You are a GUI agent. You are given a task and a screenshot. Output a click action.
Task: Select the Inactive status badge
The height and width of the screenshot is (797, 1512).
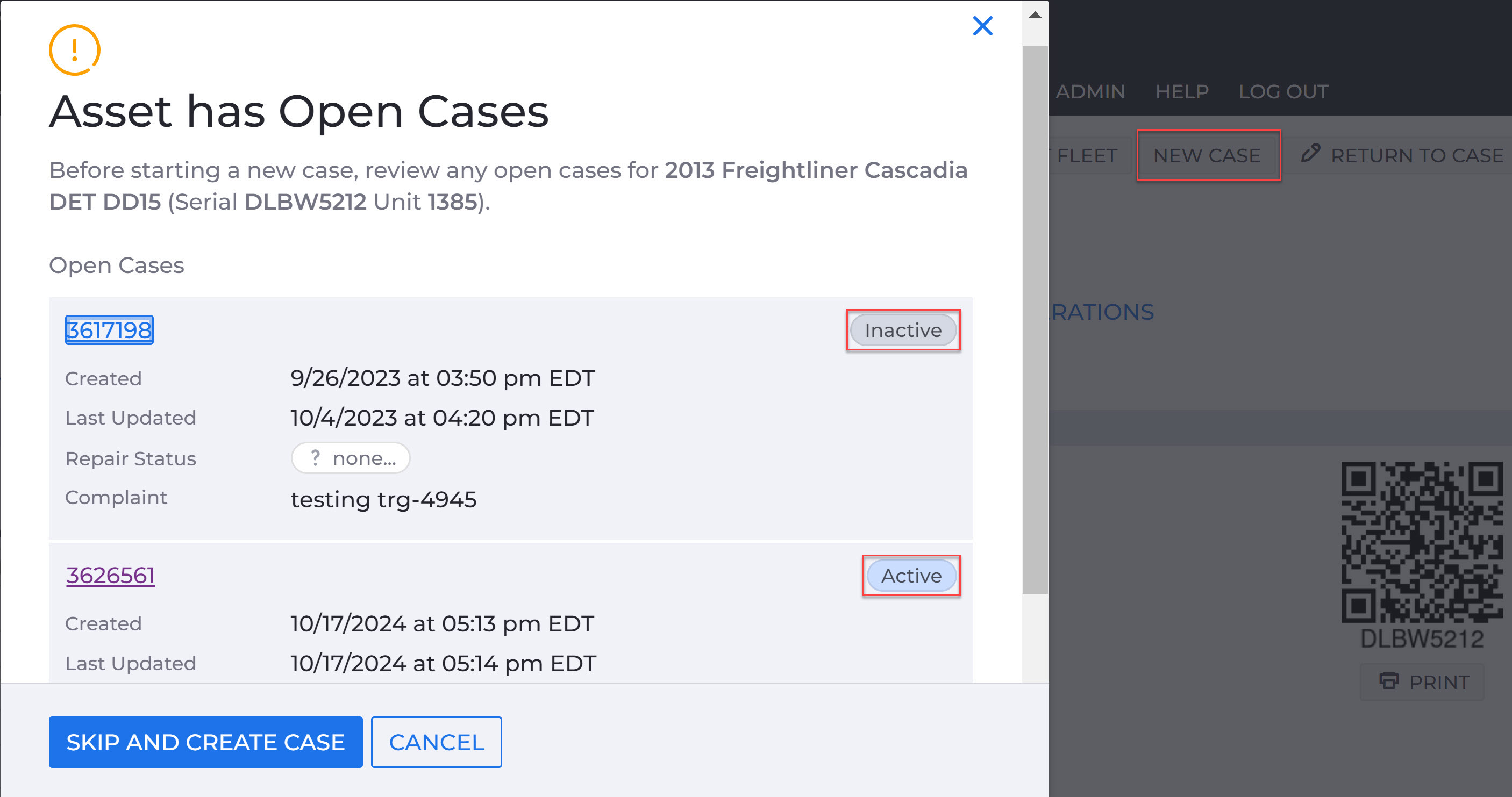[x=903, y=330]
